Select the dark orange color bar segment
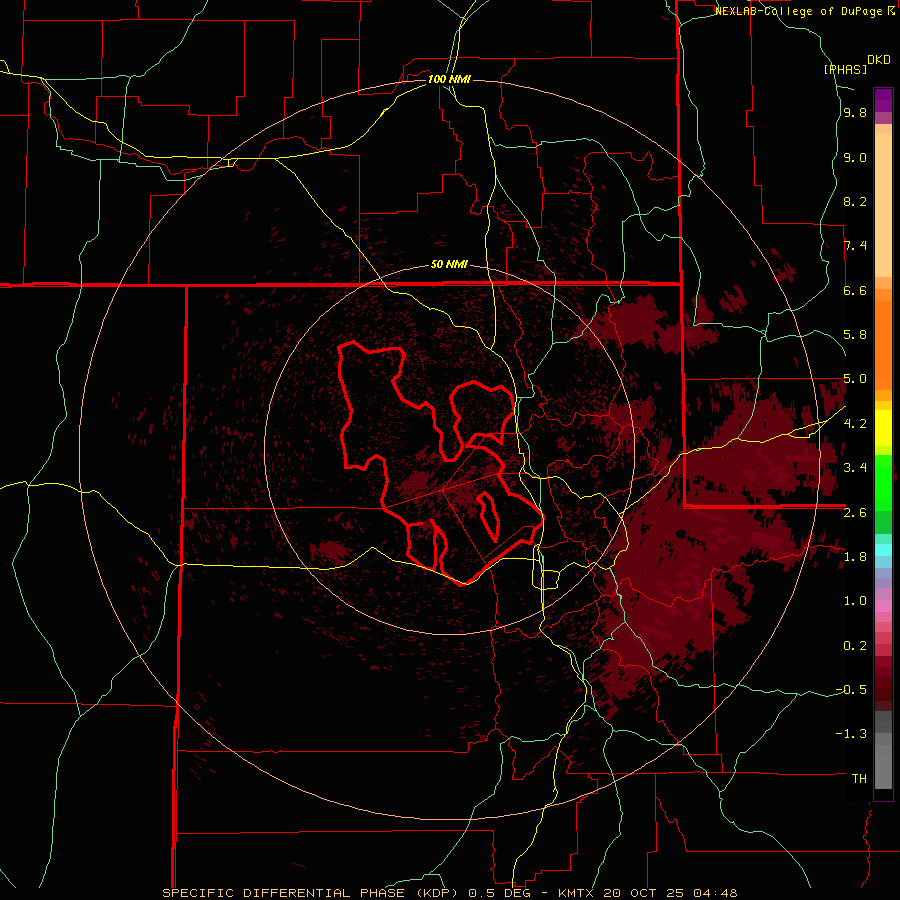900x900 pixels. pyautogui.click(x=883, y=345)
